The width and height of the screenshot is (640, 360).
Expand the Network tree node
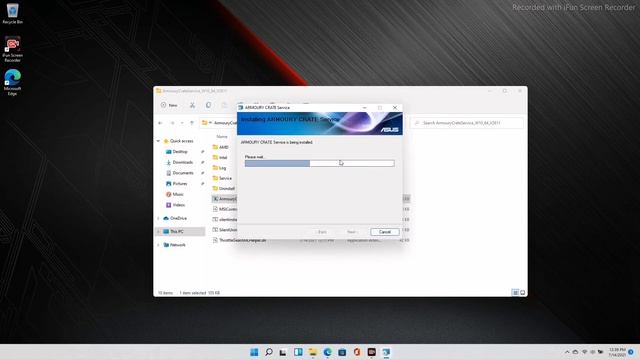158,245
